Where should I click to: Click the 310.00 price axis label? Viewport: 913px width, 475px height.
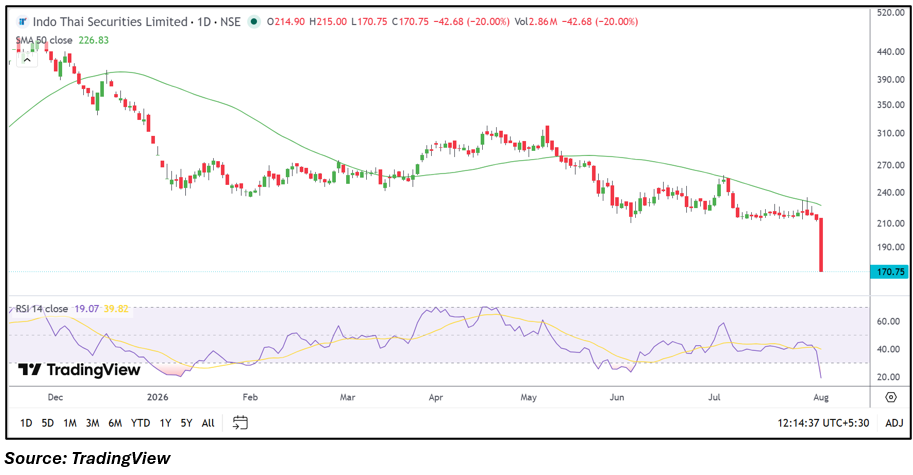[x=890, y=133]
